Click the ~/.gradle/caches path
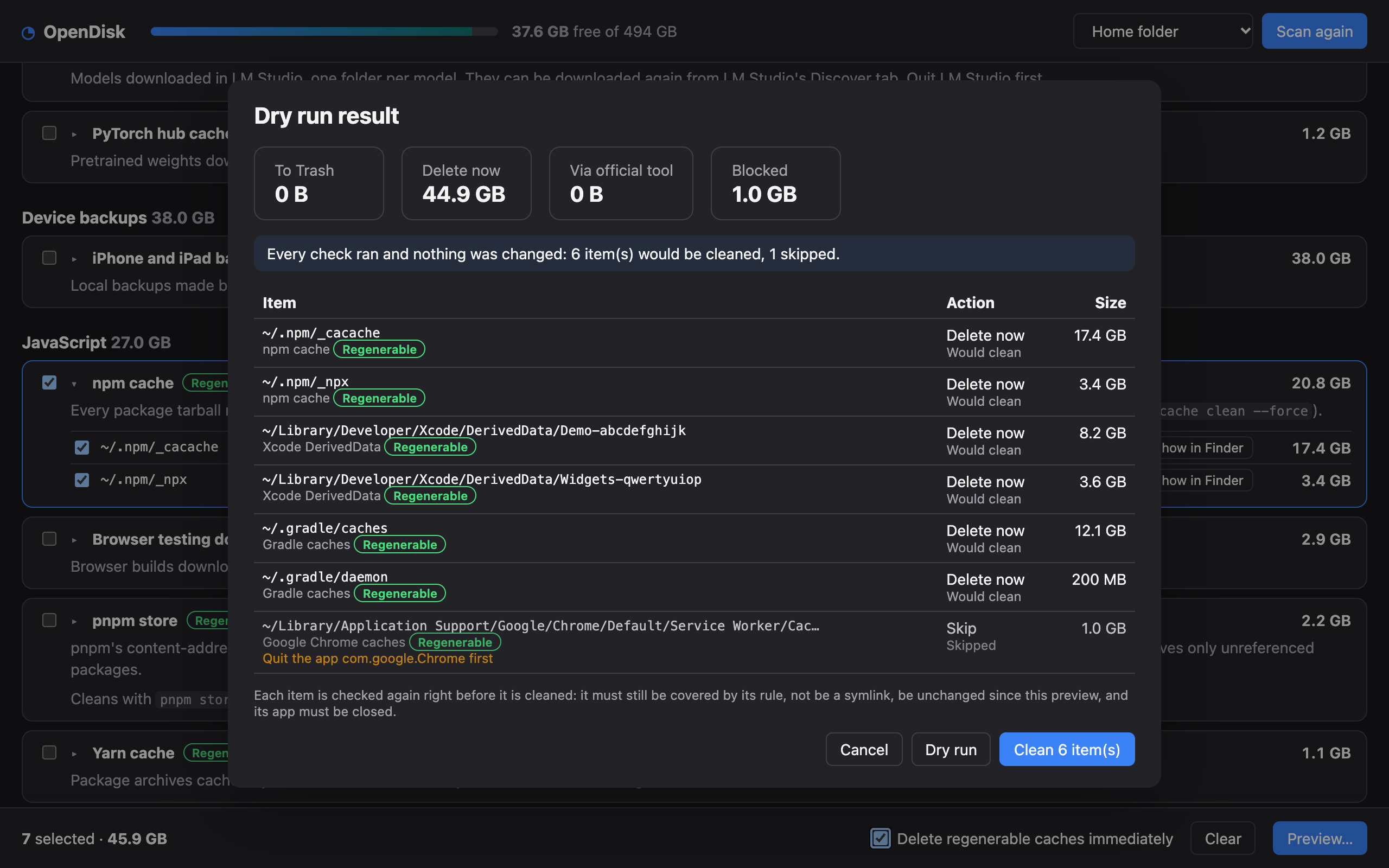Viewport: 1389px width, 868px height. (x=325, y=527)
